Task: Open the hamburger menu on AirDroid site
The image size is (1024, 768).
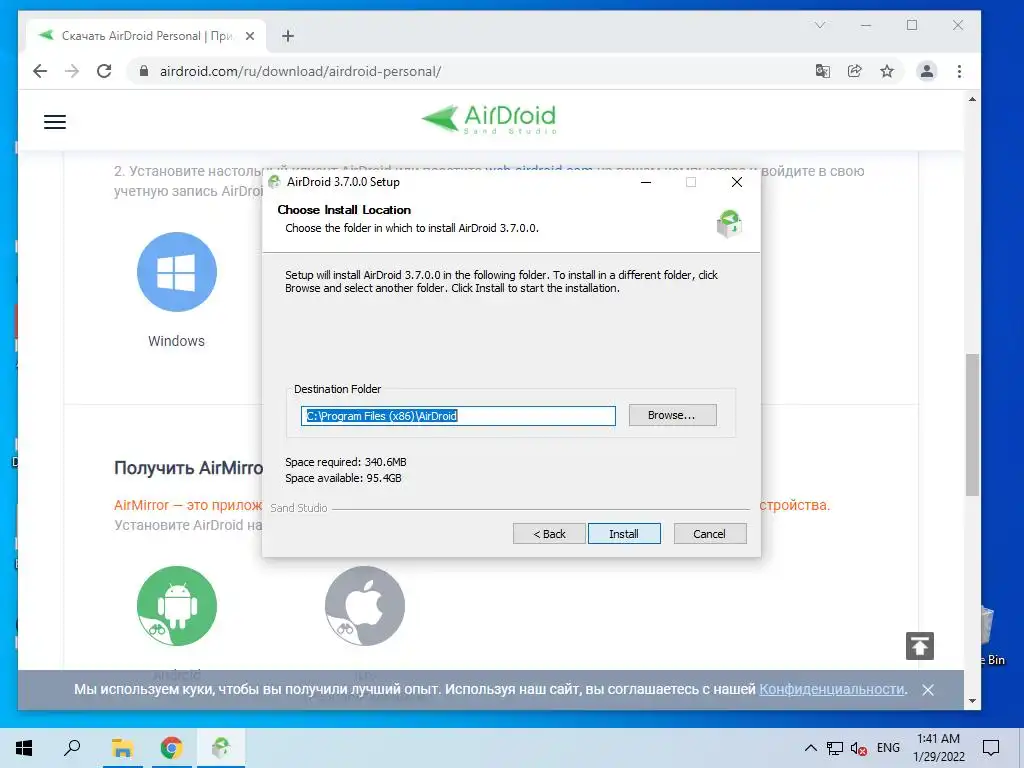Action: click(55, 121)
